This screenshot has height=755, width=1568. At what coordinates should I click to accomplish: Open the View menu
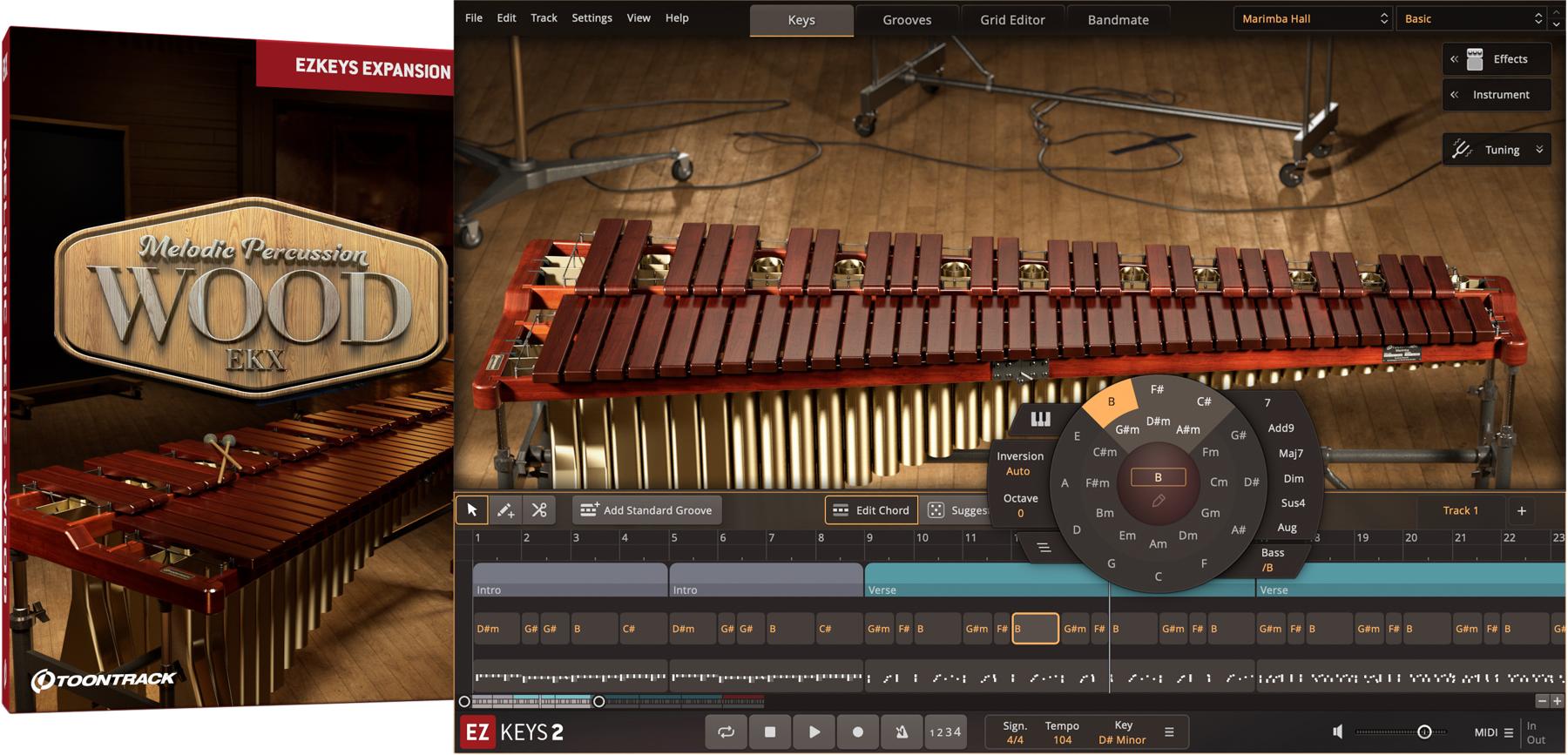639,17
